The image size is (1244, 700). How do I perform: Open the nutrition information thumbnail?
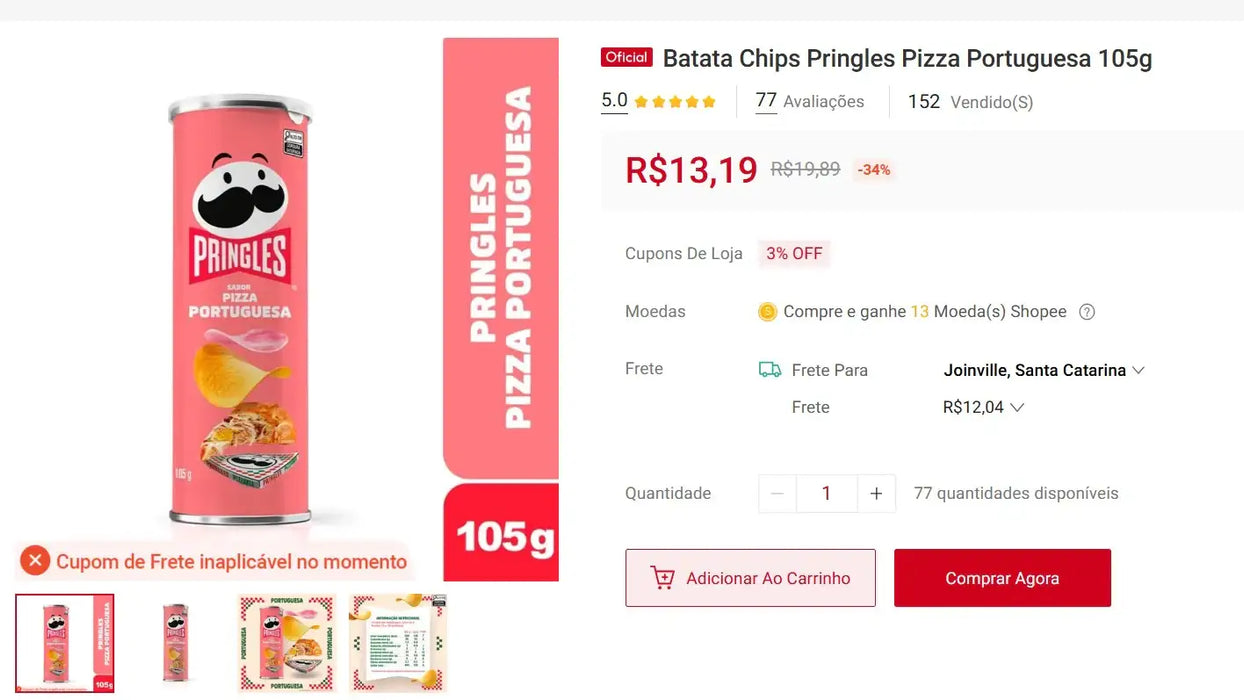click(398, 643)
